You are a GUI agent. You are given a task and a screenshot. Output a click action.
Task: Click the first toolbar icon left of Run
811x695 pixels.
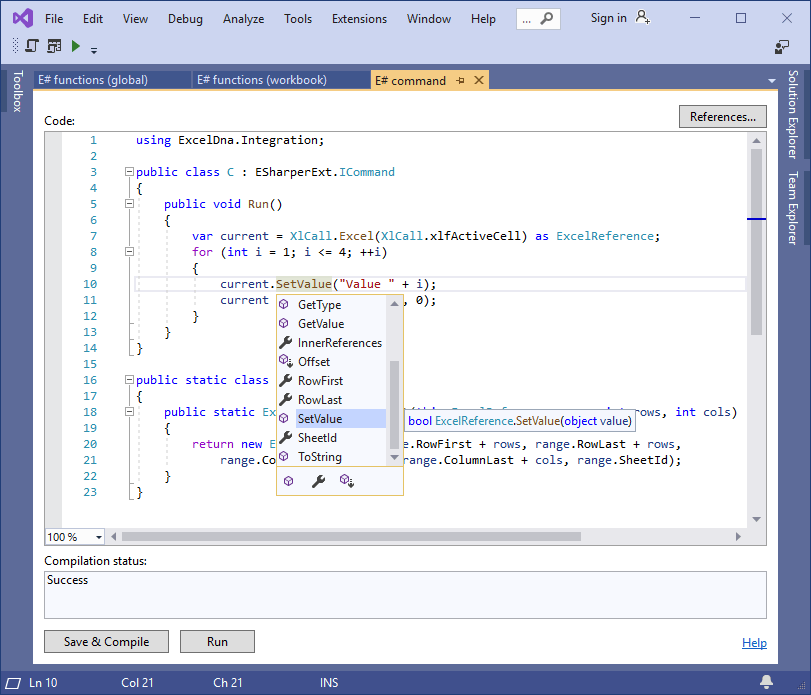[x=32, y=46]
